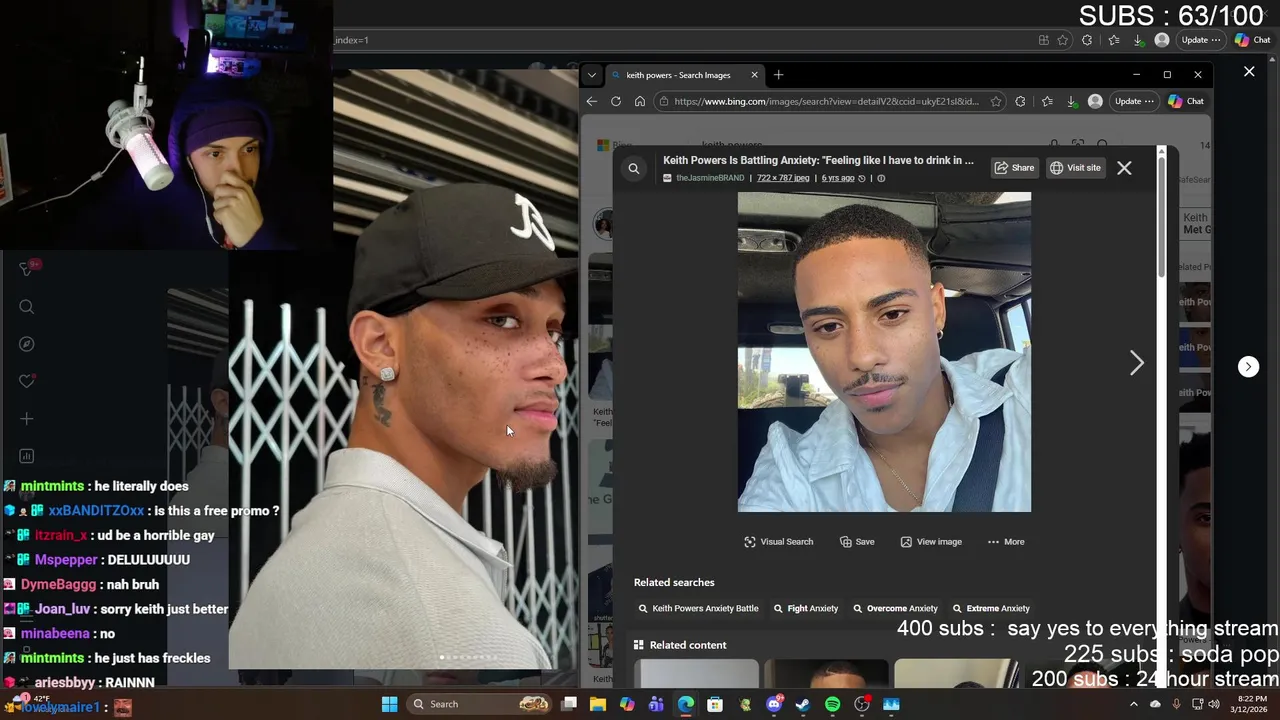Open the extensions puzzle icon in Bing window
The width and height of the screenshot is (1280, 720).
coord(1020,101)
